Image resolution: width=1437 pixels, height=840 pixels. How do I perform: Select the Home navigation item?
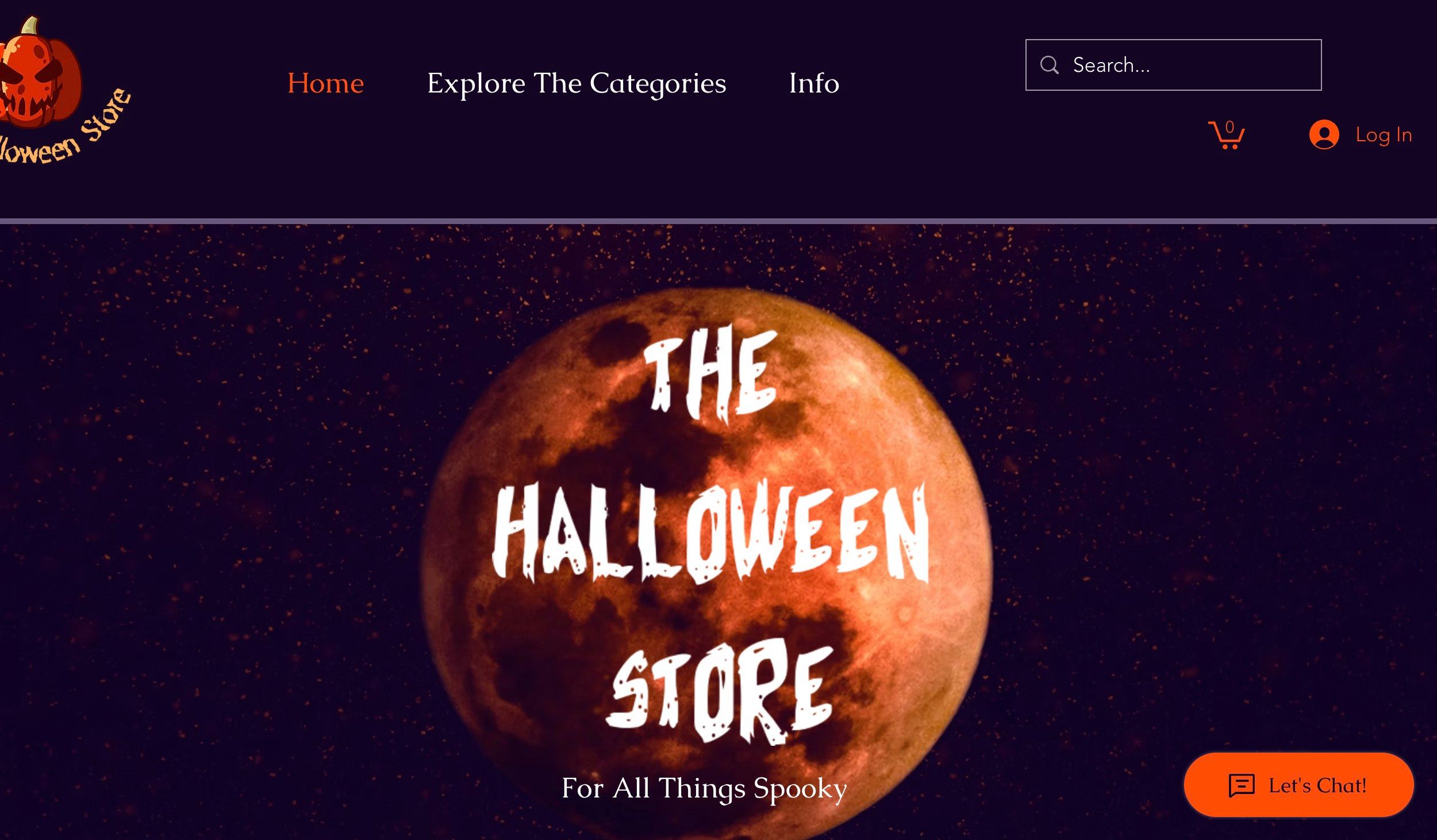[325, 83]
